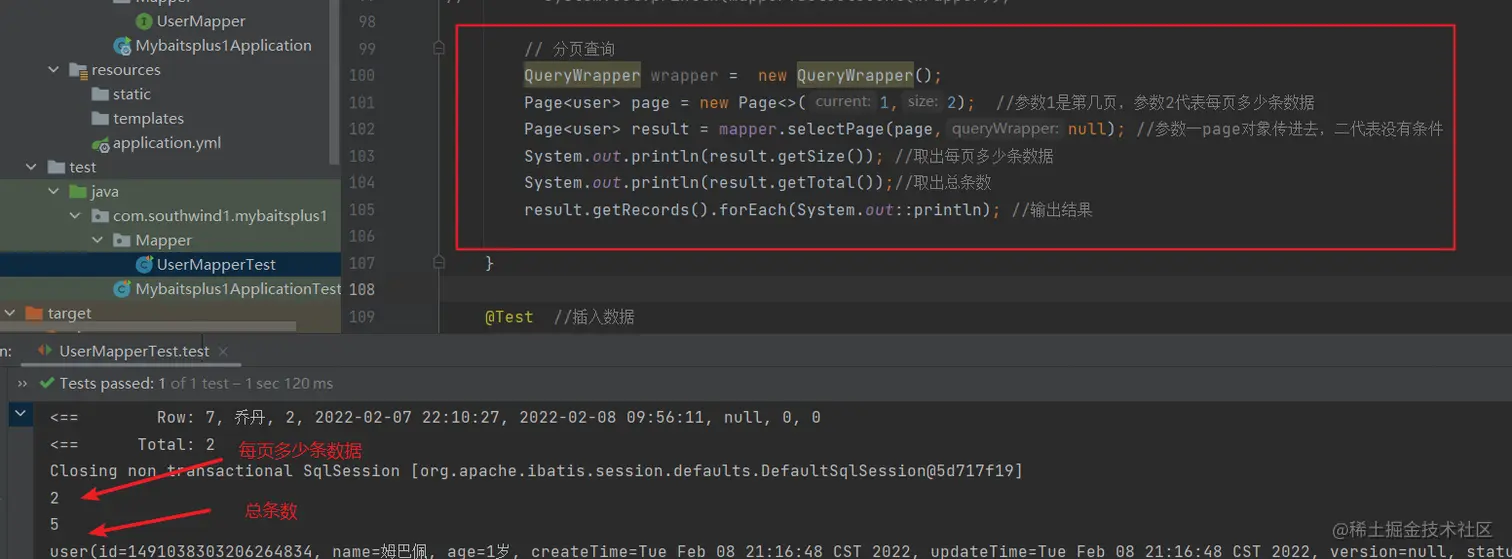Click the user(id=1491038303206264834 output line
Screen dimensions: 1512x559
coord(780,551)
